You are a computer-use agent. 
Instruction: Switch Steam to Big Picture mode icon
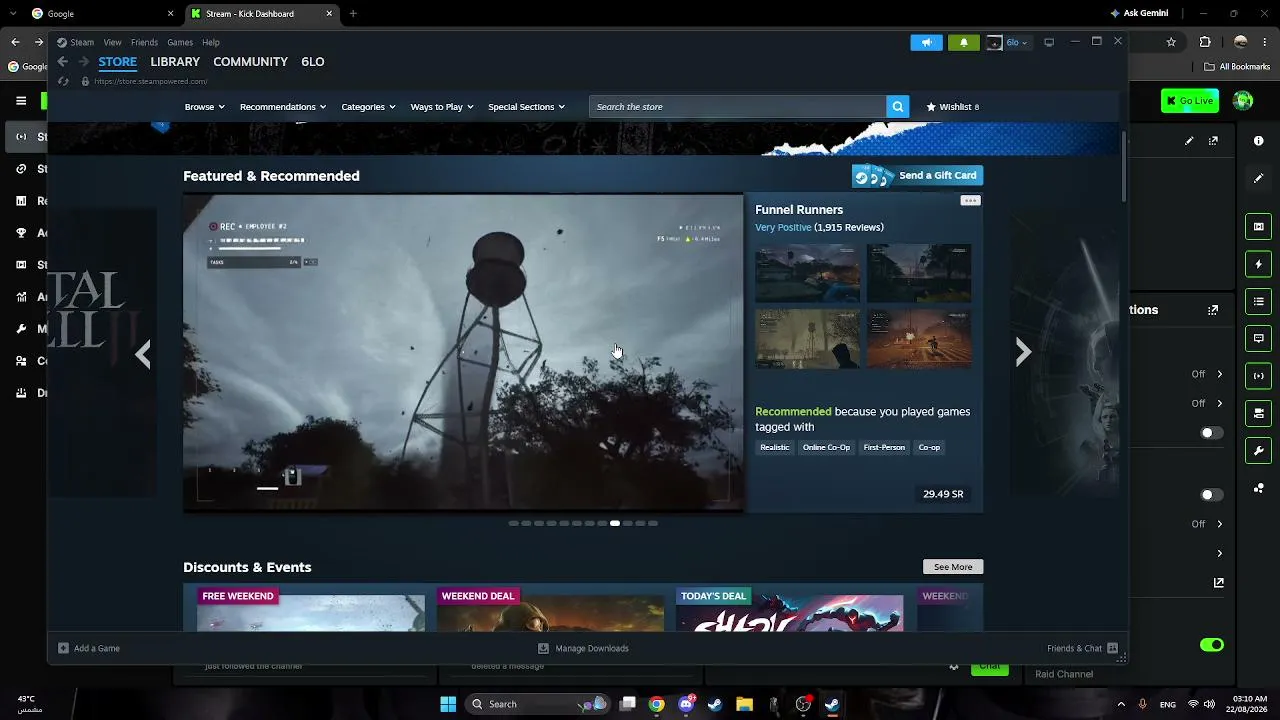1049,42
